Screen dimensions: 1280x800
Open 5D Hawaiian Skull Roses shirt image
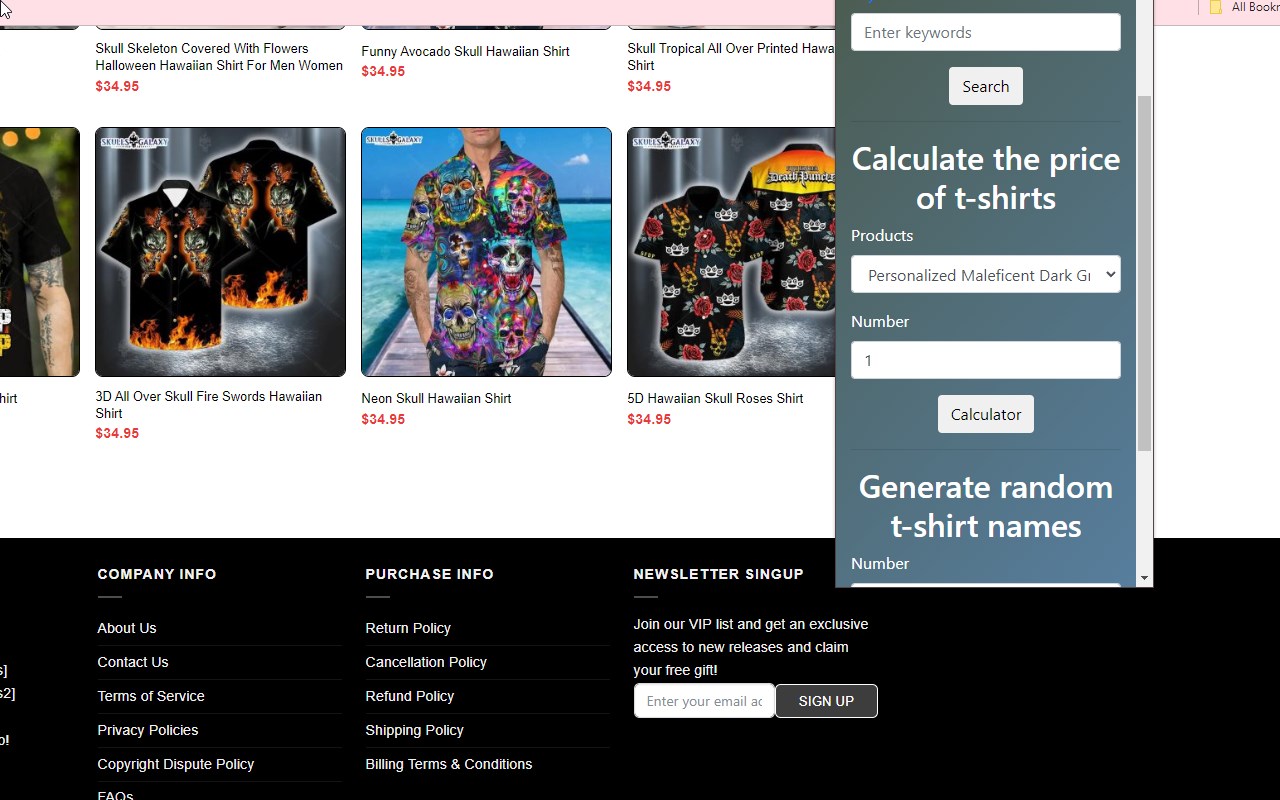click(x=731, y=252)
